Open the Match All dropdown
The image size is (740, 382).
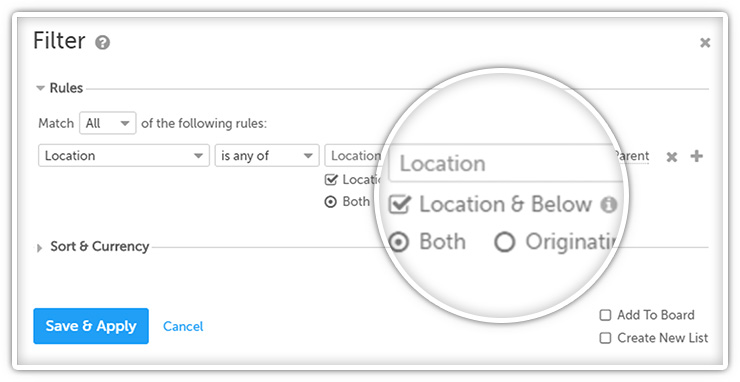pyautogui.click(x=108, y=123)
